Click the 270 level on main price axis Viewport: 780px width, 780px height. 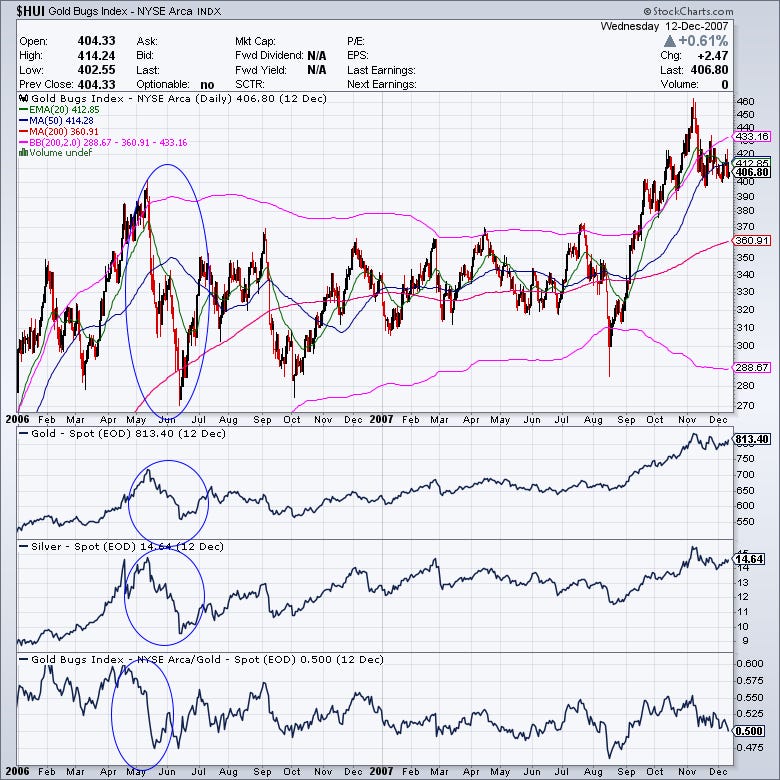pyautogui.click(x=745, y=405)
